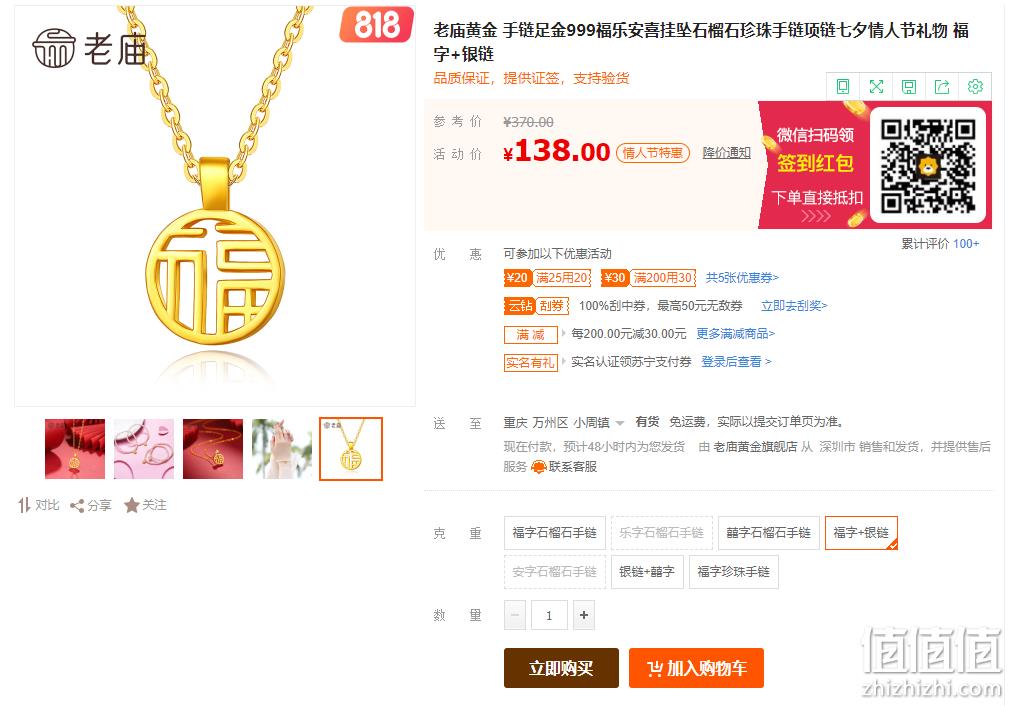Click the mobile phone icon in green toolbar
Screen dimensions: 1011x706
coord(843,86)
